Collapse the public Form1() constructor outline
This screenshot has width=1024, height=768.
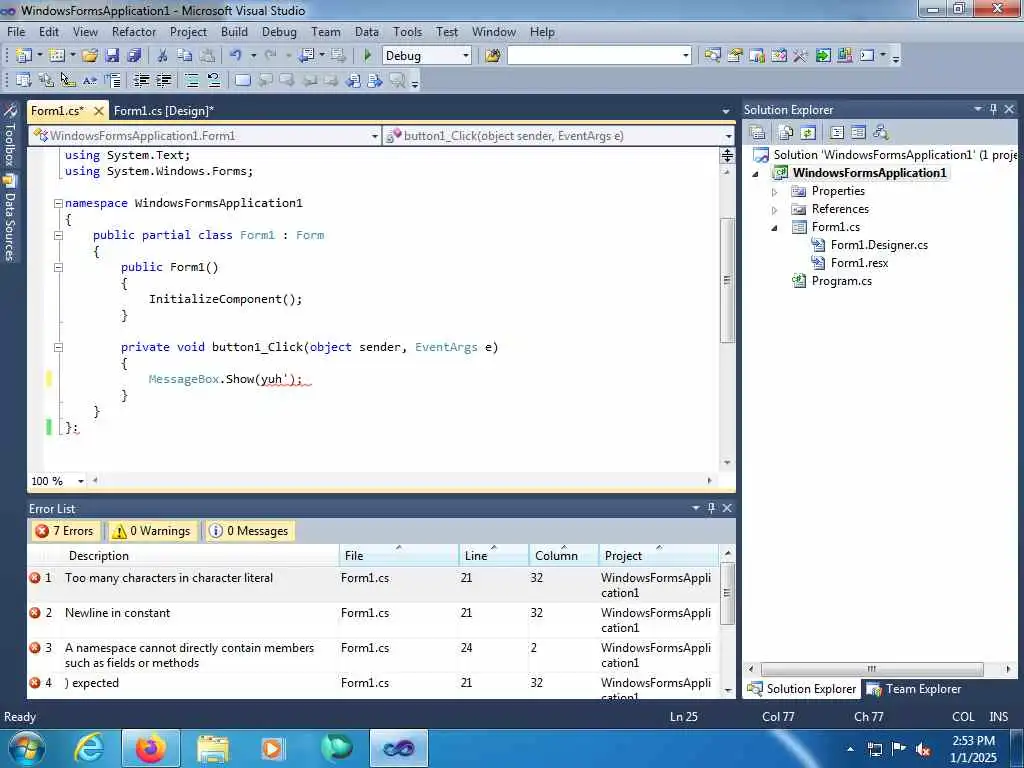coord(58,267)
